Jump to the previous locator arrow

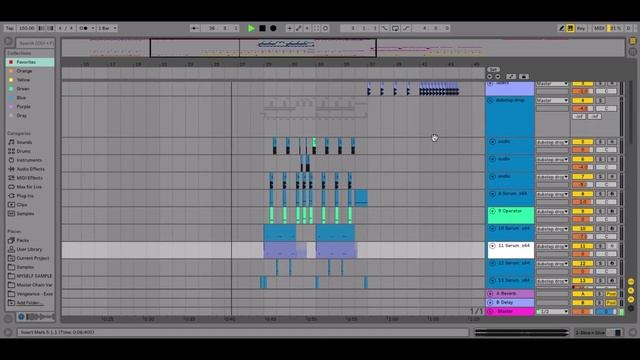coord(490,77)
